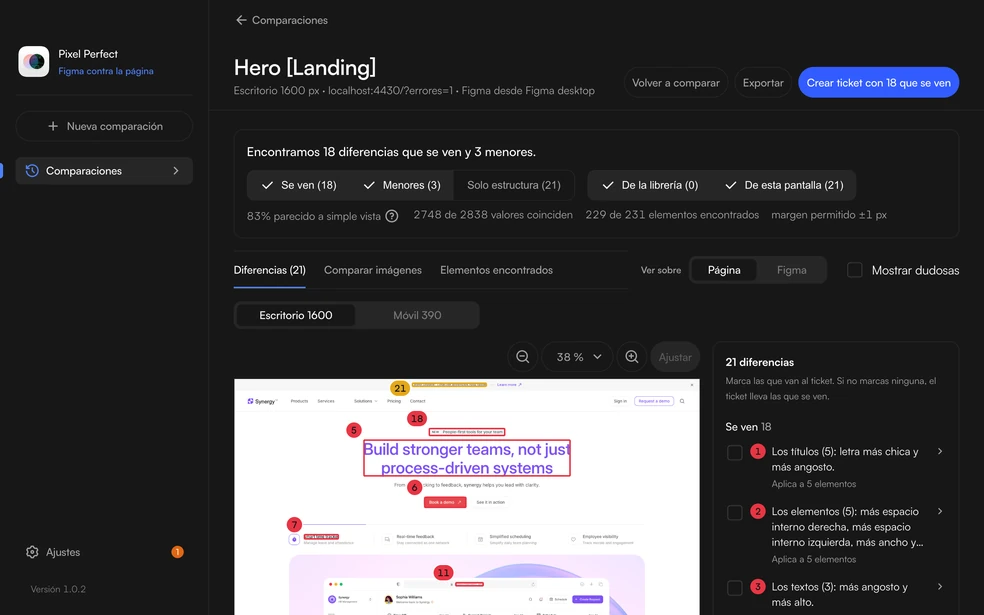Click the Ajustar zoom button
Screen dimensions: 984x615
click(675, 357)
